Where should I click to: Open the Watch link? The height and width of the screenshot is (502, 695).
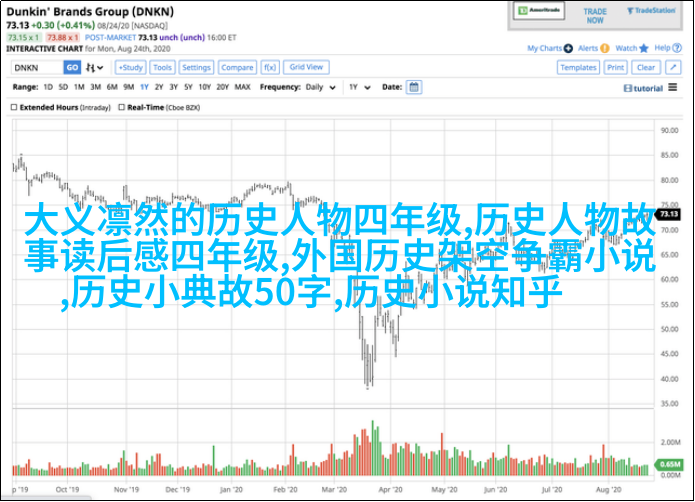(626, 48)
